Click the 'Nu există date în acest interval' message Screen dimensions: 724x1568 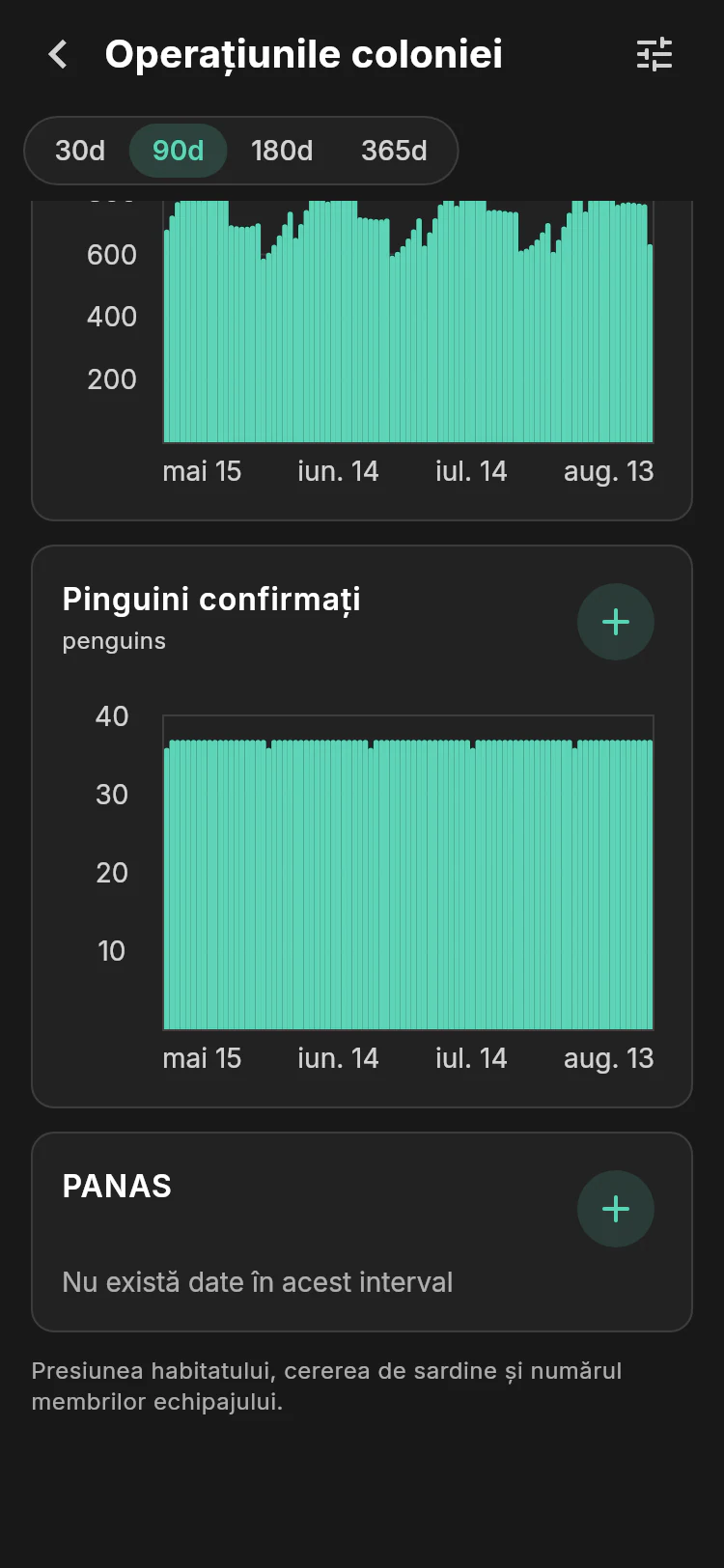[258, 1282]
